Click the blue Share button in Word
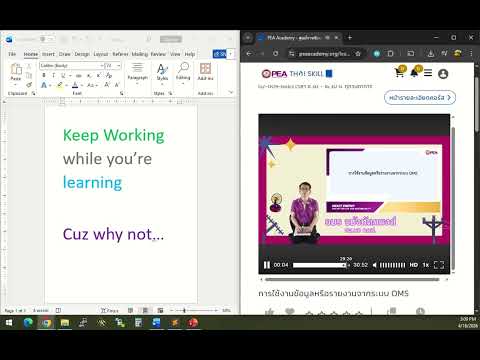480x360 pixels. pos(220,54)
